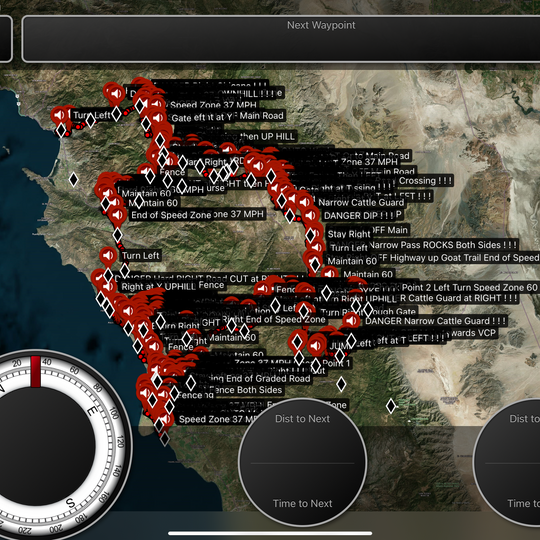Tap the speaker pin left of "JUMP" label
Image resolution: width=540 pixels, height=540 pixels.
[x=316, y=345]
